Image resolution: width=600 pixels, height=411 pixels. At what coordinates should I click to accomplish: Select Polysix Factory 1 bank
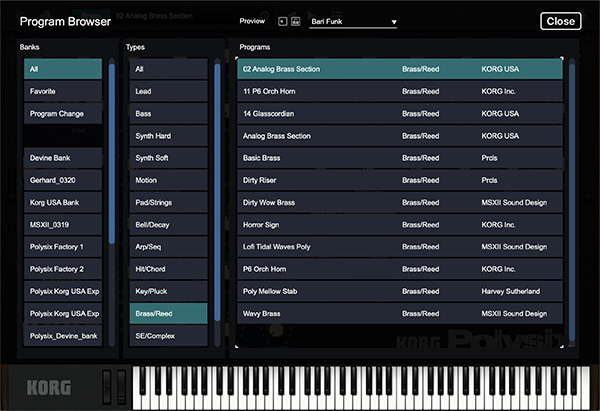click(63, 247)
